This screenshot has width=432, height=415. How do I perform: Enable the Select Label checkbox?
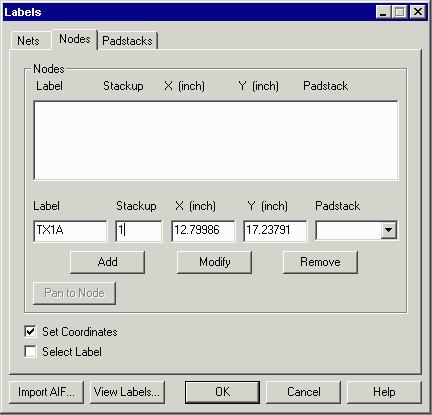tap(30, 352)
